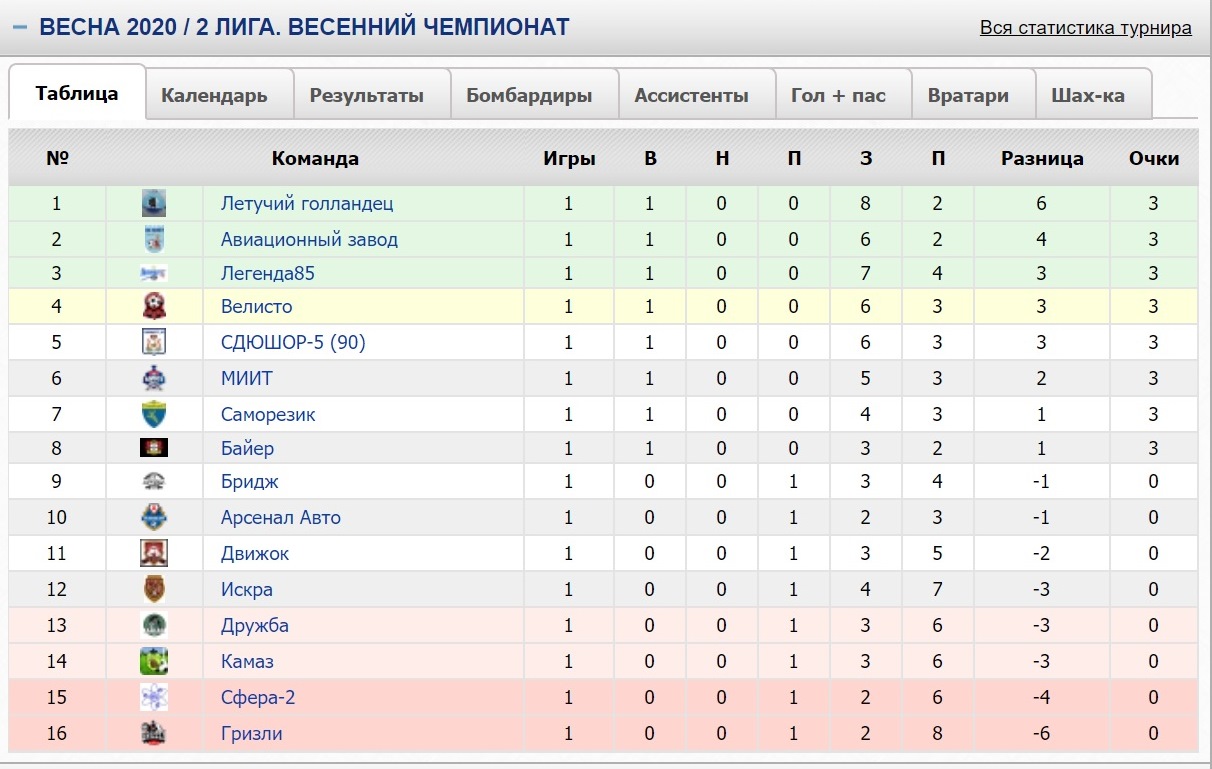Click the Очки column header
This screenshot has width=1212, height=769.
tap(1154, 158)
